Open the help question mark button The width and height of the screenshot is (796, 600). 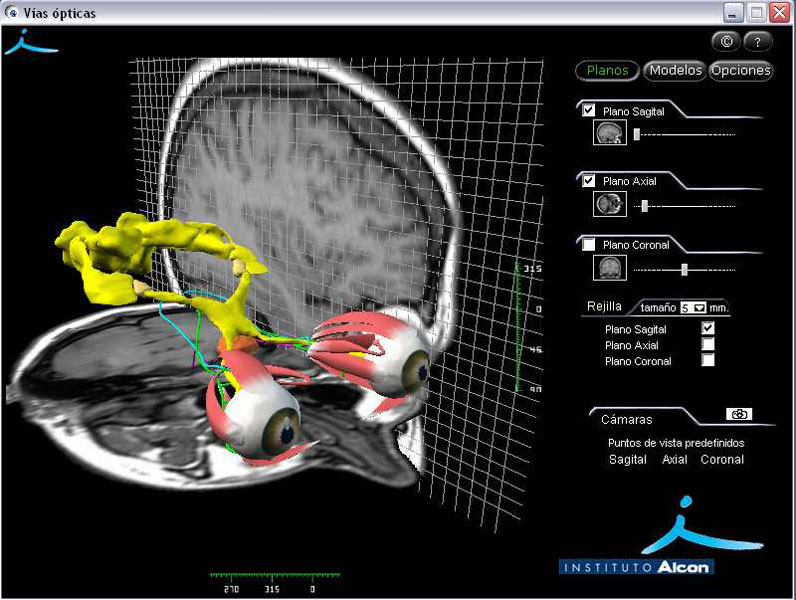point(757,42)
